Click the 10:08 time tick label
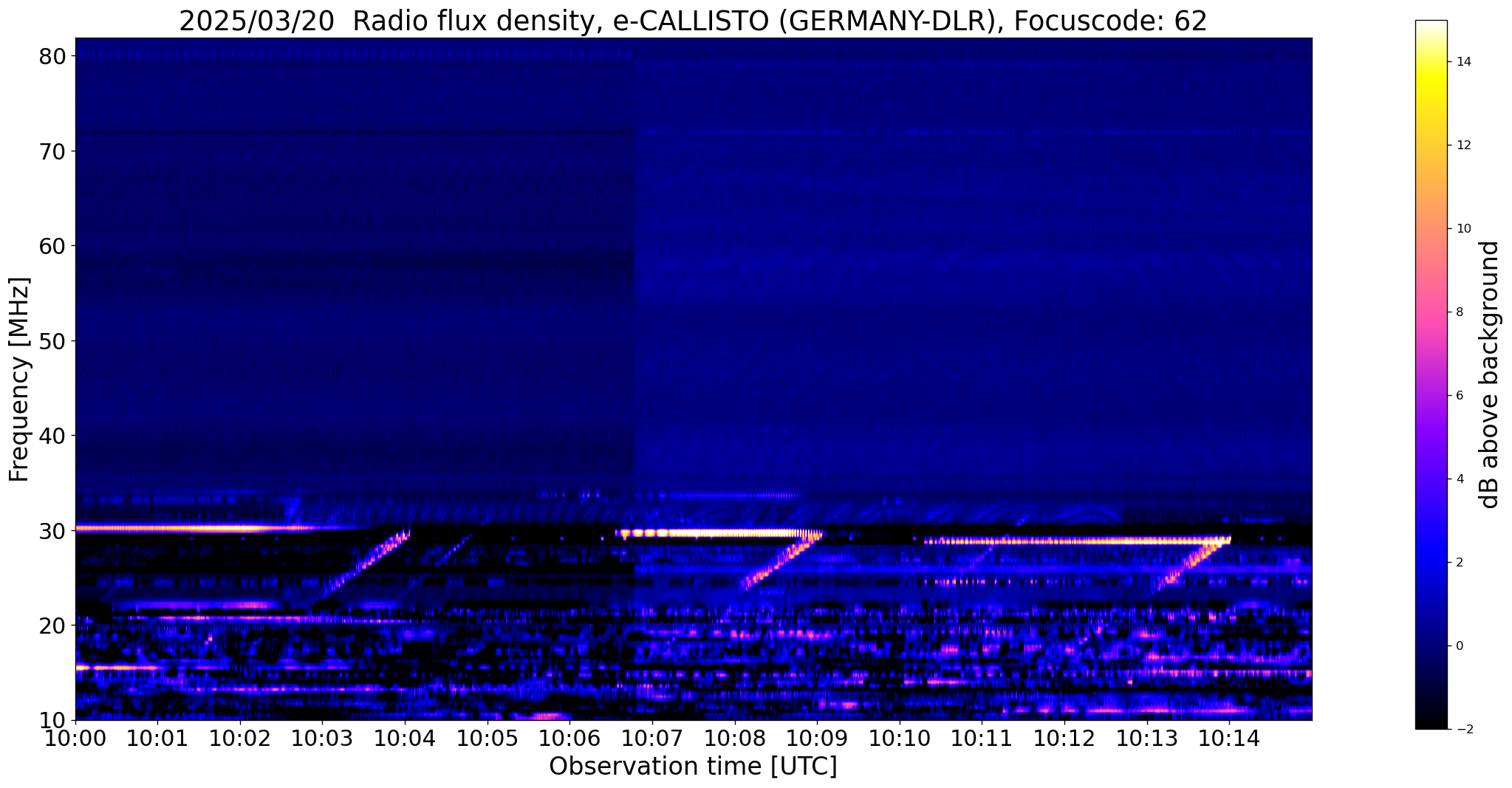 tap(734, 738)
